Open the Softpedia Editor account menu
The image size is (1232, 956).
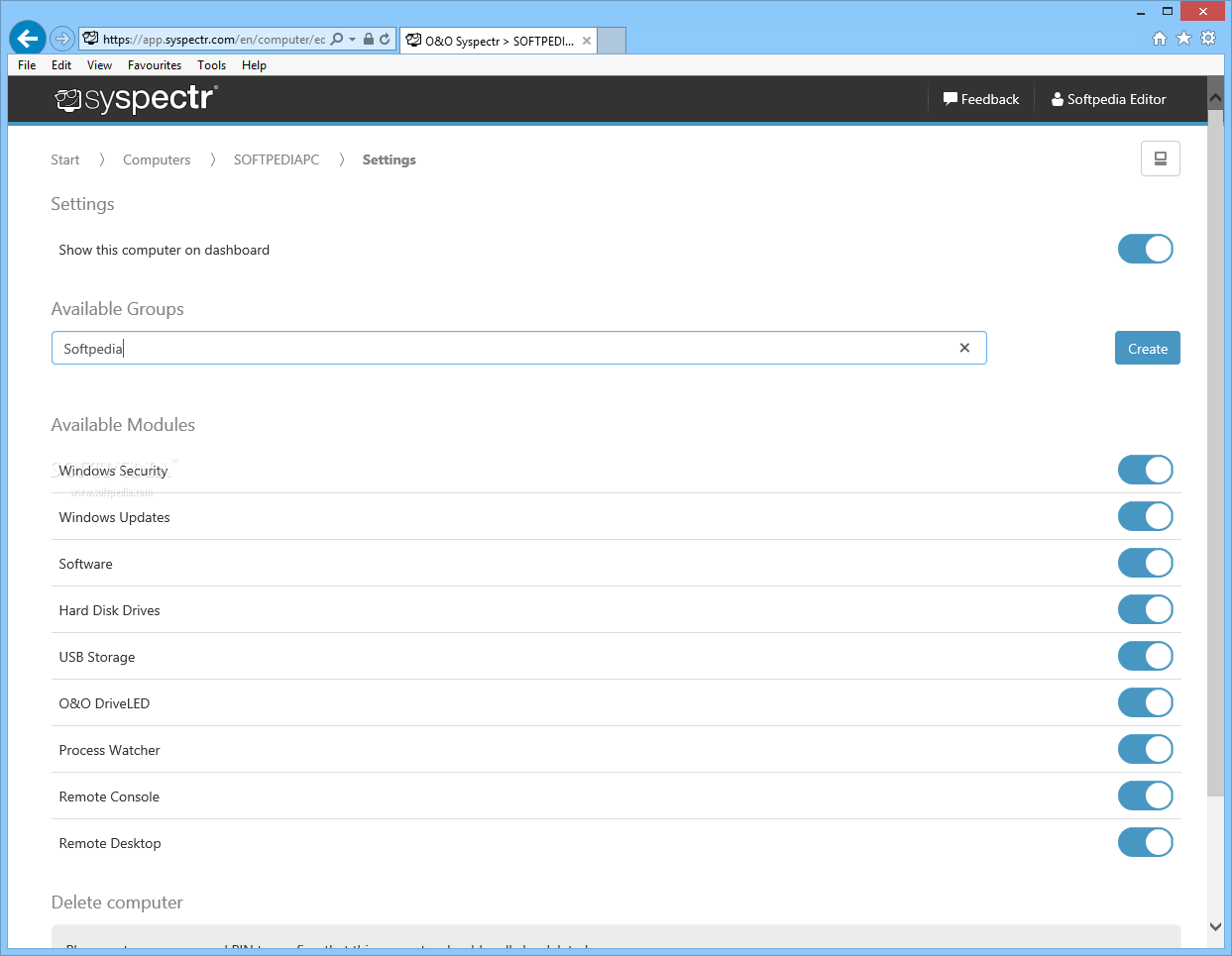coord(1108,99)
